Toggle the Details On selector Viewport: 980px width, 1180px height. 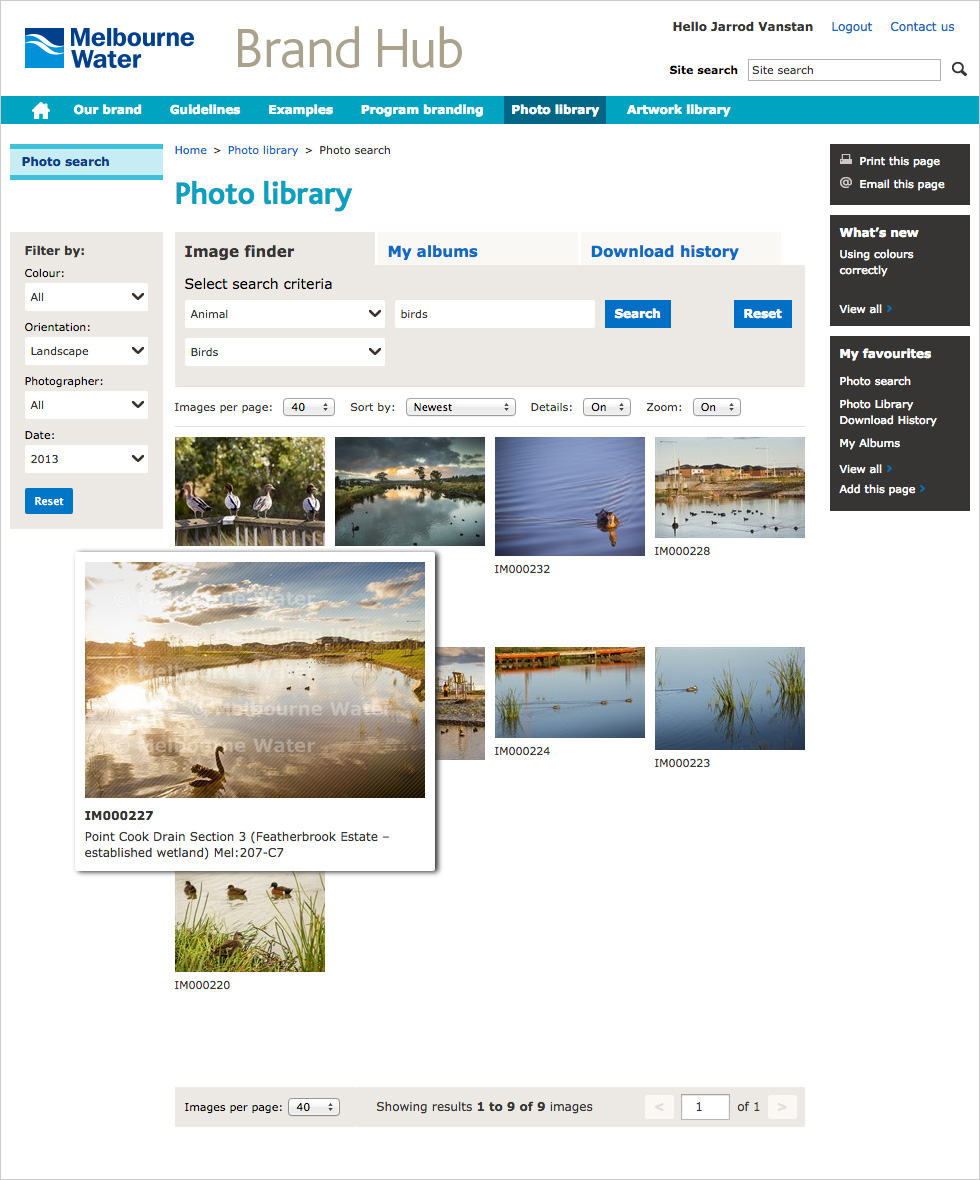(x=606, y=407)
